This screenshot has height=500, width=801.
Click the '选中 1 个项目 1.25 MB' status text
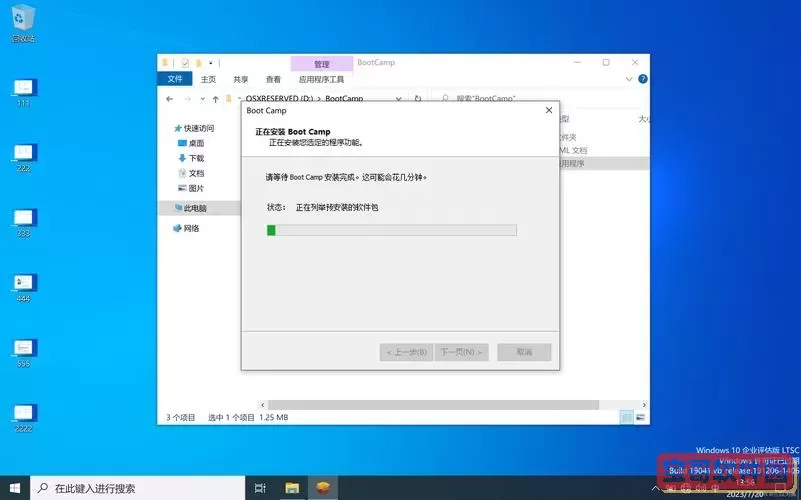[x=248, y=417]
